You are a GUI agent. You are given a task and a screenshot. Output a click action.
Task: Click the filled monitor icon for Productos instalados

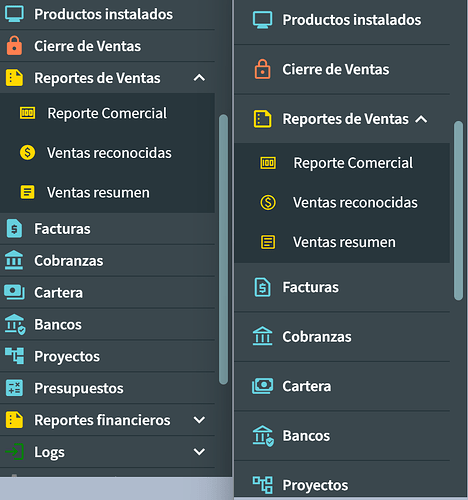[14, 14]
